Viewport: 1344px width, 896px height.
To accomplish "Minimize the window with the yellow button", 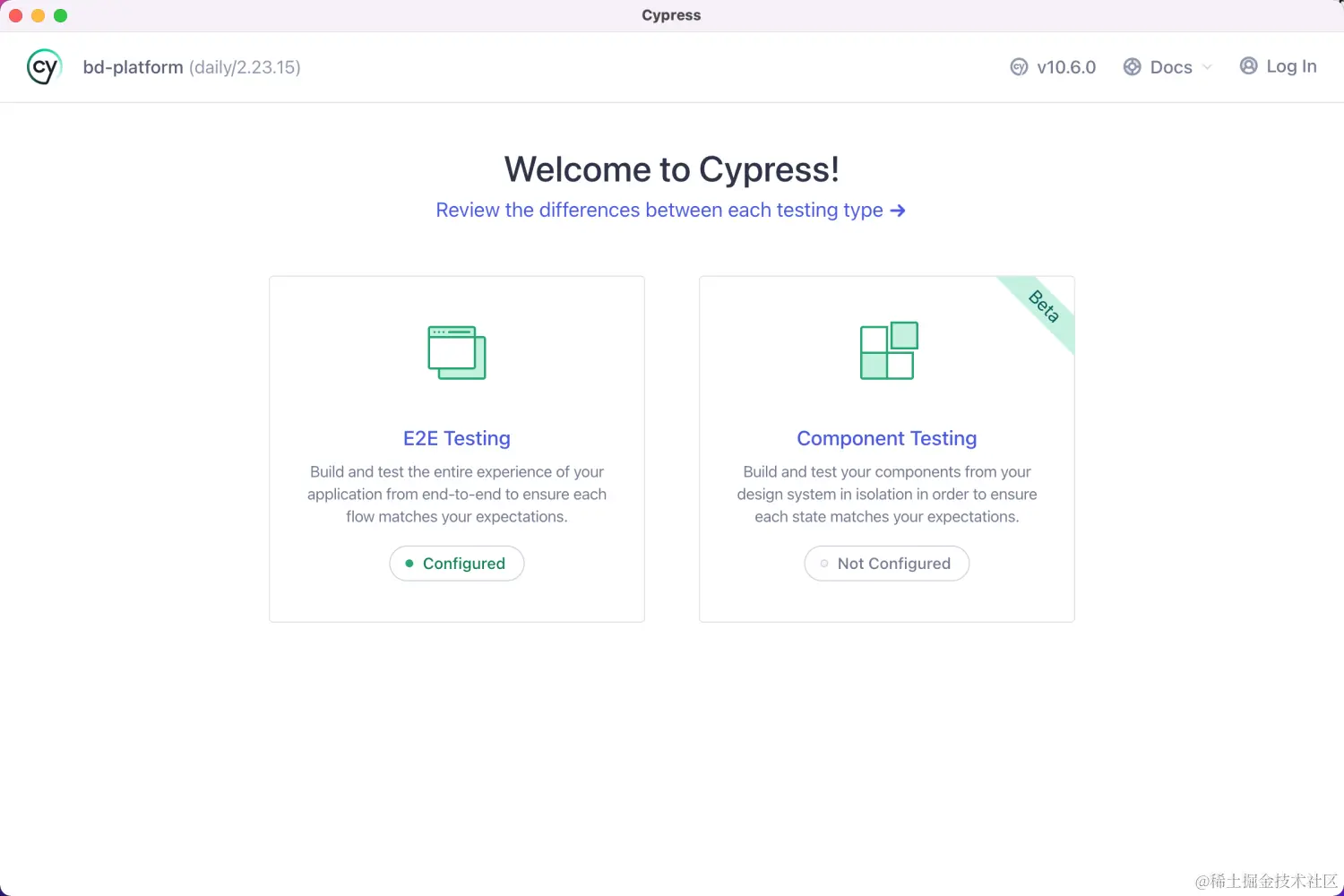I will click(x=38, y=15).
